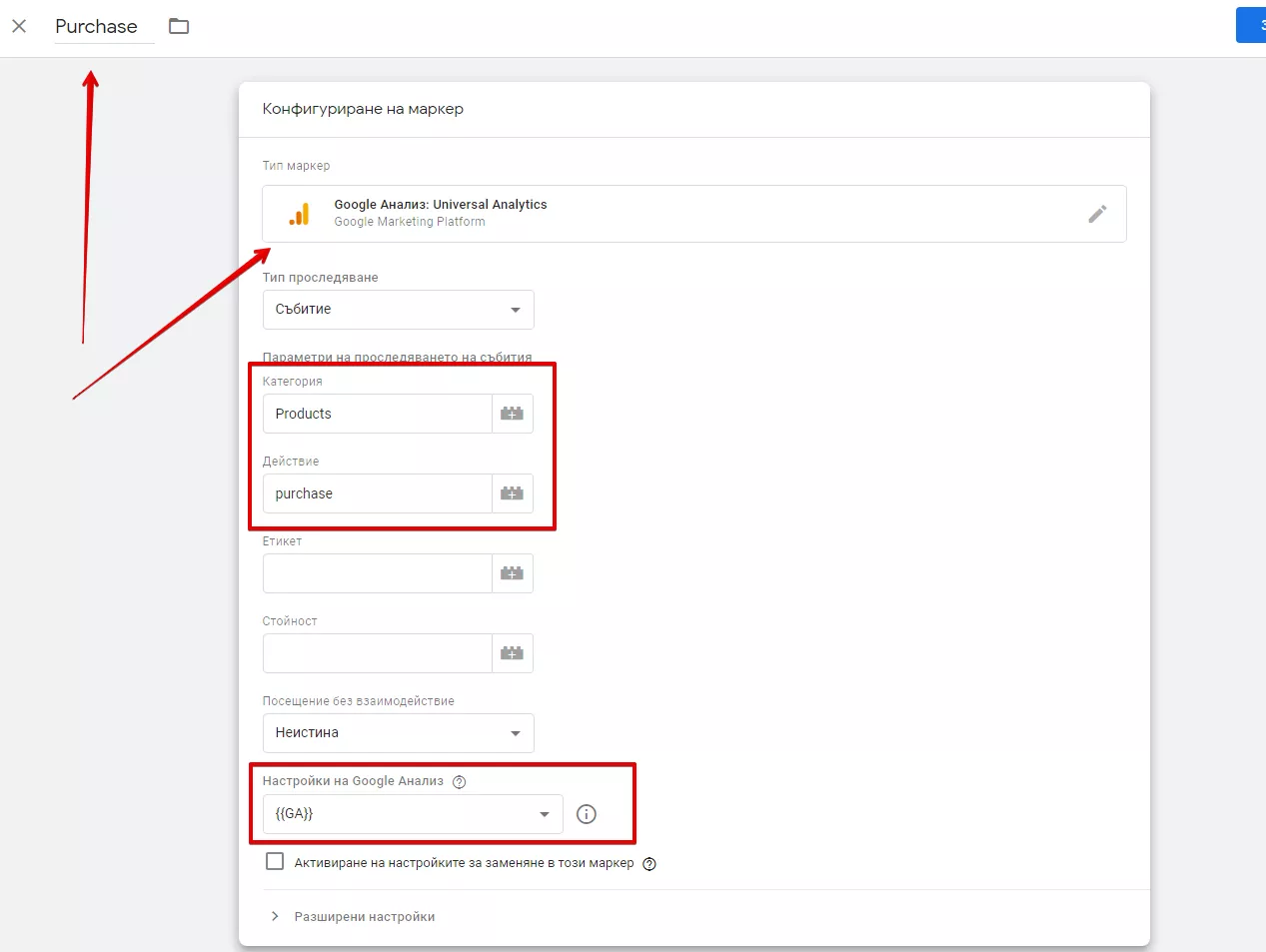Open the Тип проследяване dropdown
Image resolution: width=1266 pixels, height=952 pixels.
point(398,310)
